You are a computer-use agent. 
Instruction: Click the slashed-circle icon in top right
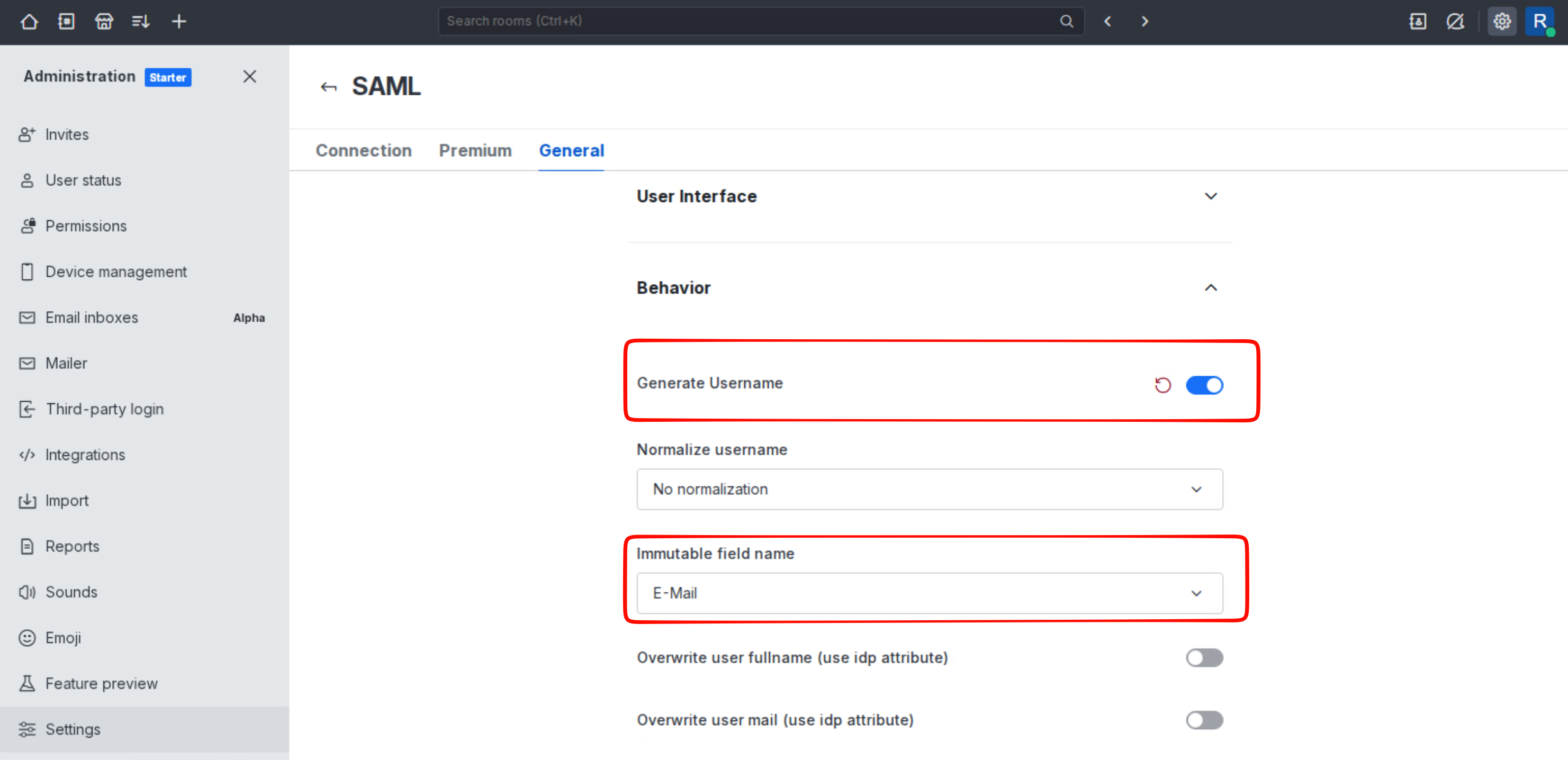1455,21
